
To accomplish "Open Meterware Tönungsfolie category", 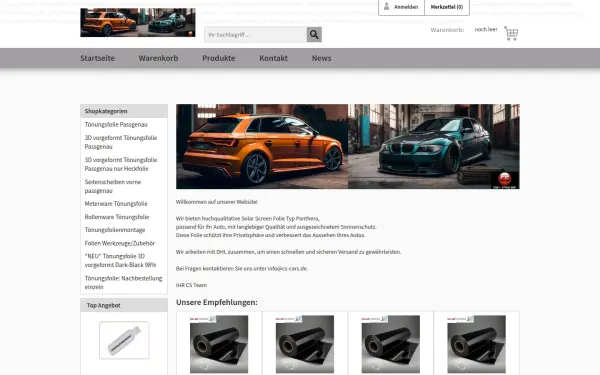I will tap(116, 204).
